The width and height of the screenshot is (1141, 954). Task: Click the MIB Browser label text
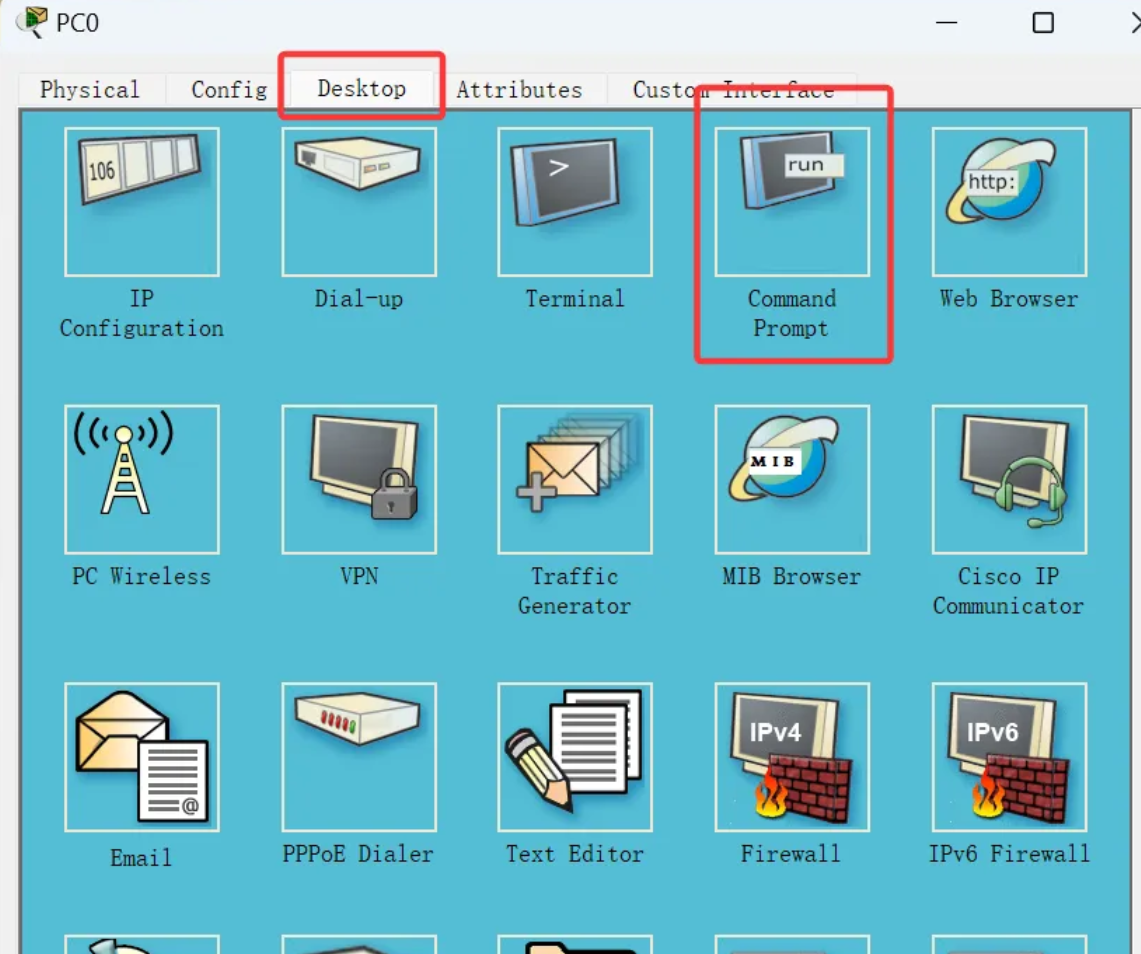tap(792, 577)
